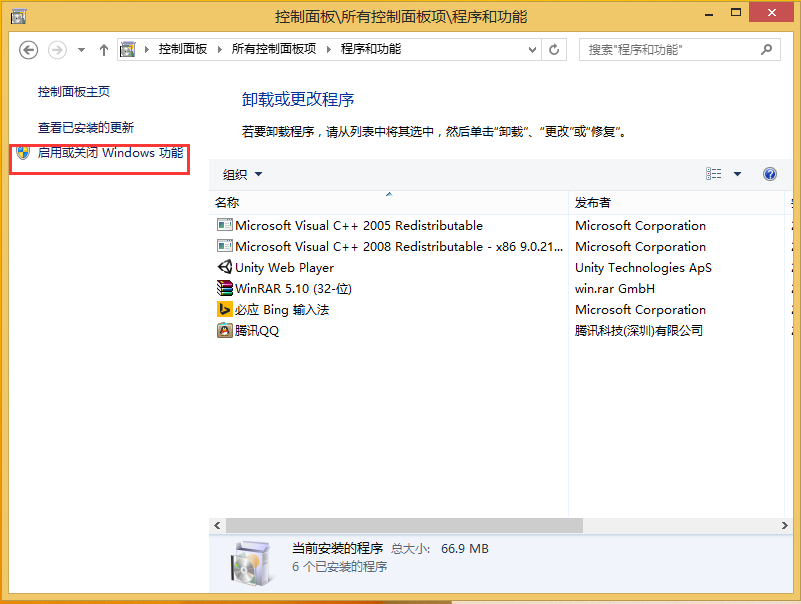This screenshot has width=801, height=604.
Task: Click the installed programs disc icon
Action: (x=251, y=563)
